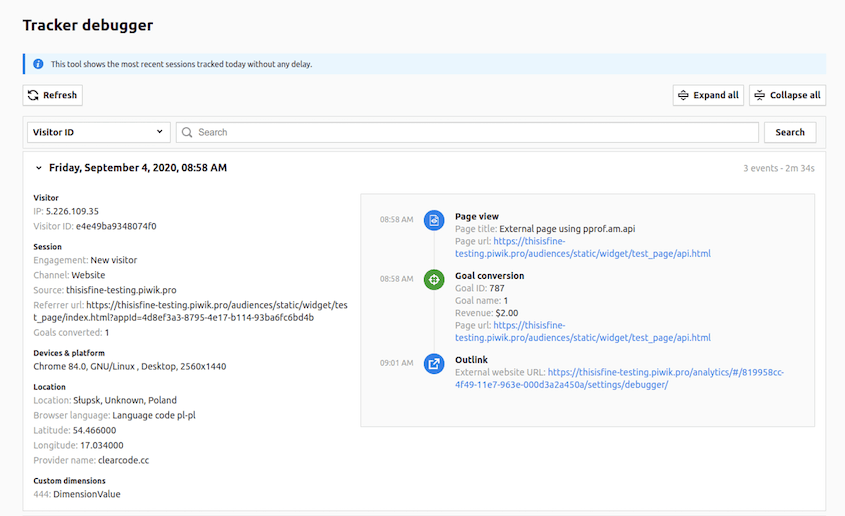Expand all sessions
Screen dimensions: 845x516
708,95
